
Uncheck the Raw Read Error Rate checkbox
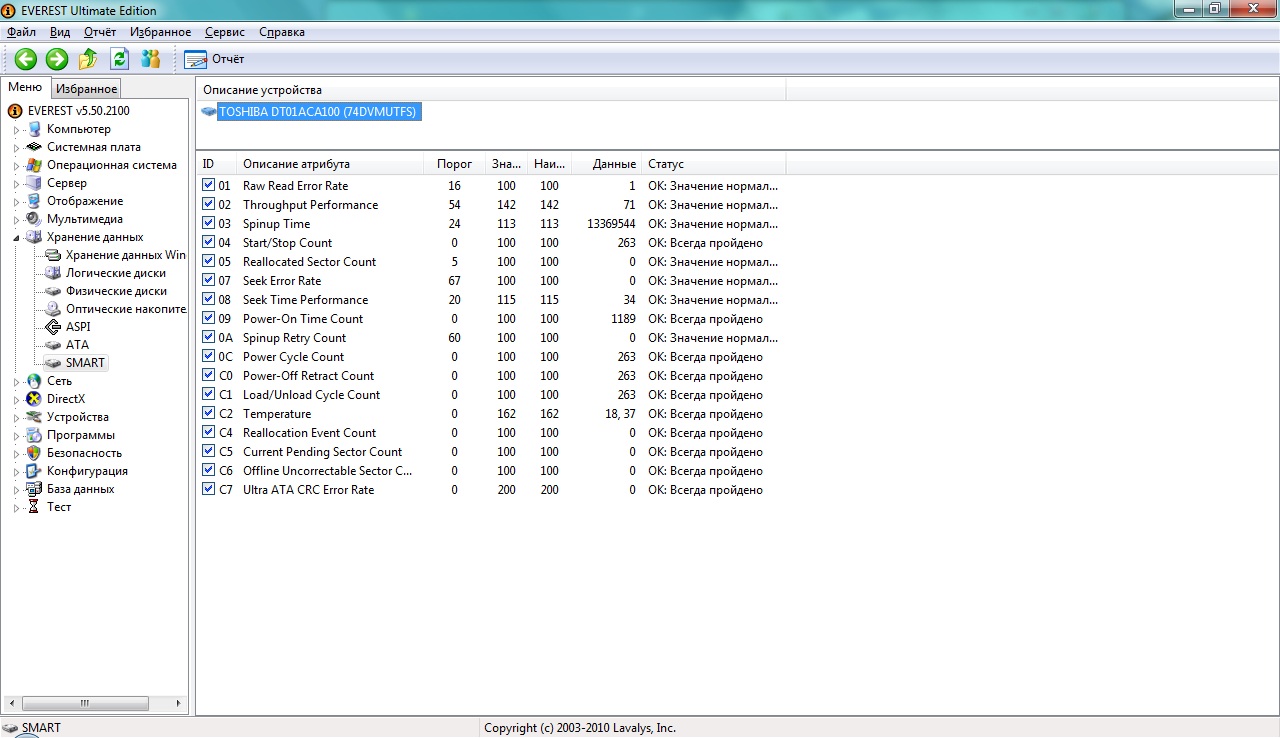pos(208,185)
